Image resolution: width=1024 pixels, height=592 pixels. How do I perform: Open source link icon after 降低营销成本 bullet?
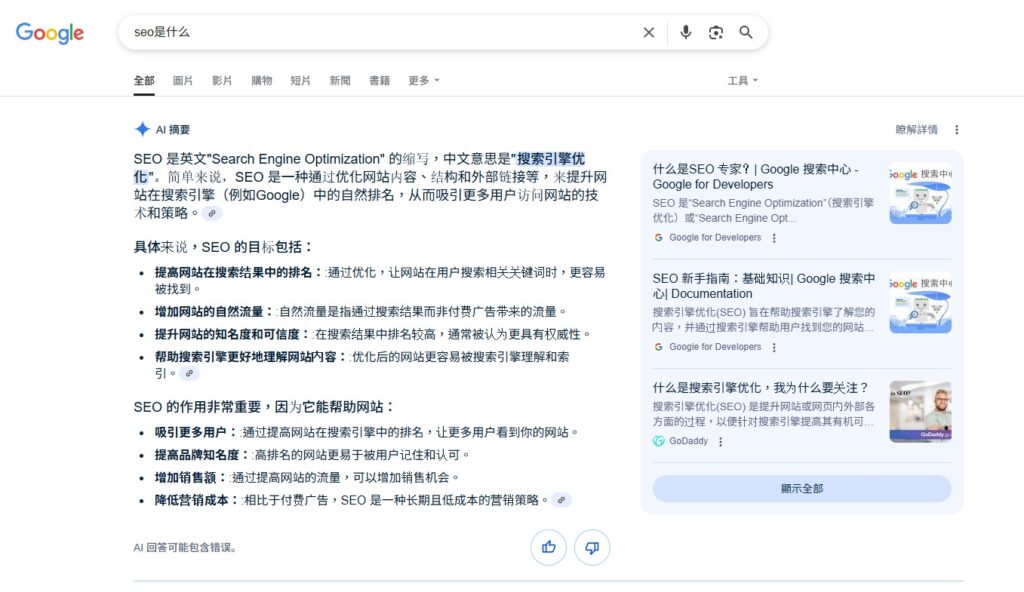(x=561, y=500)
